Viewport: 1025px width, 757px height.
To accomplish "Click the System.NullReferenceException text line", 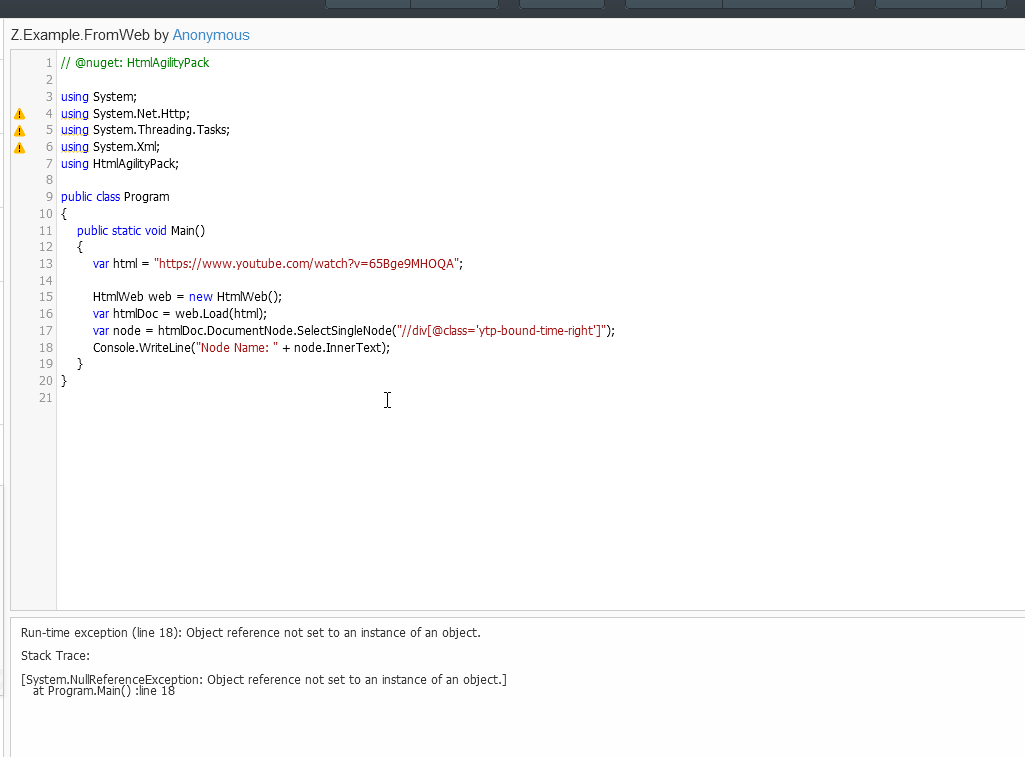I will click(x=263, y=679).
